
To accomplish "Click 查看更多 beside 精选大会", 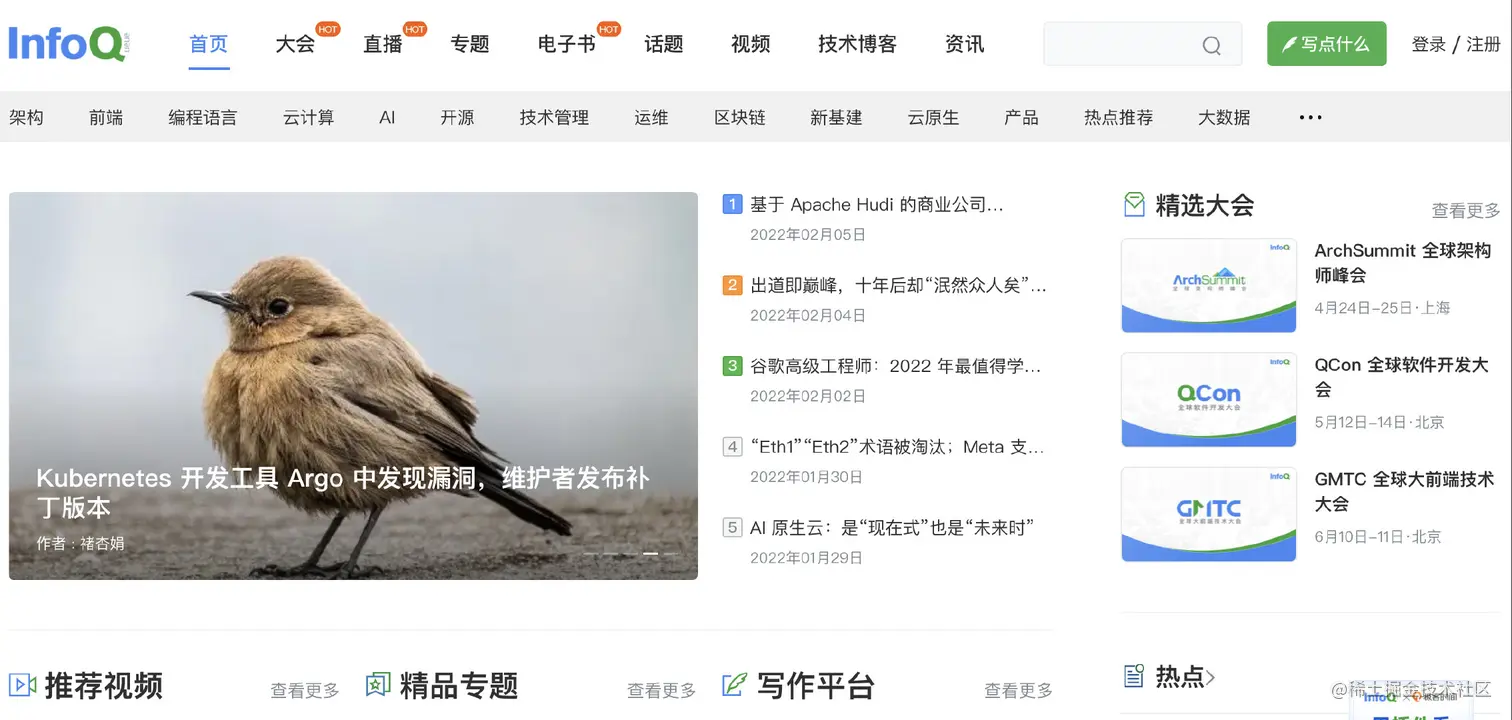I will coord(1466,210).
